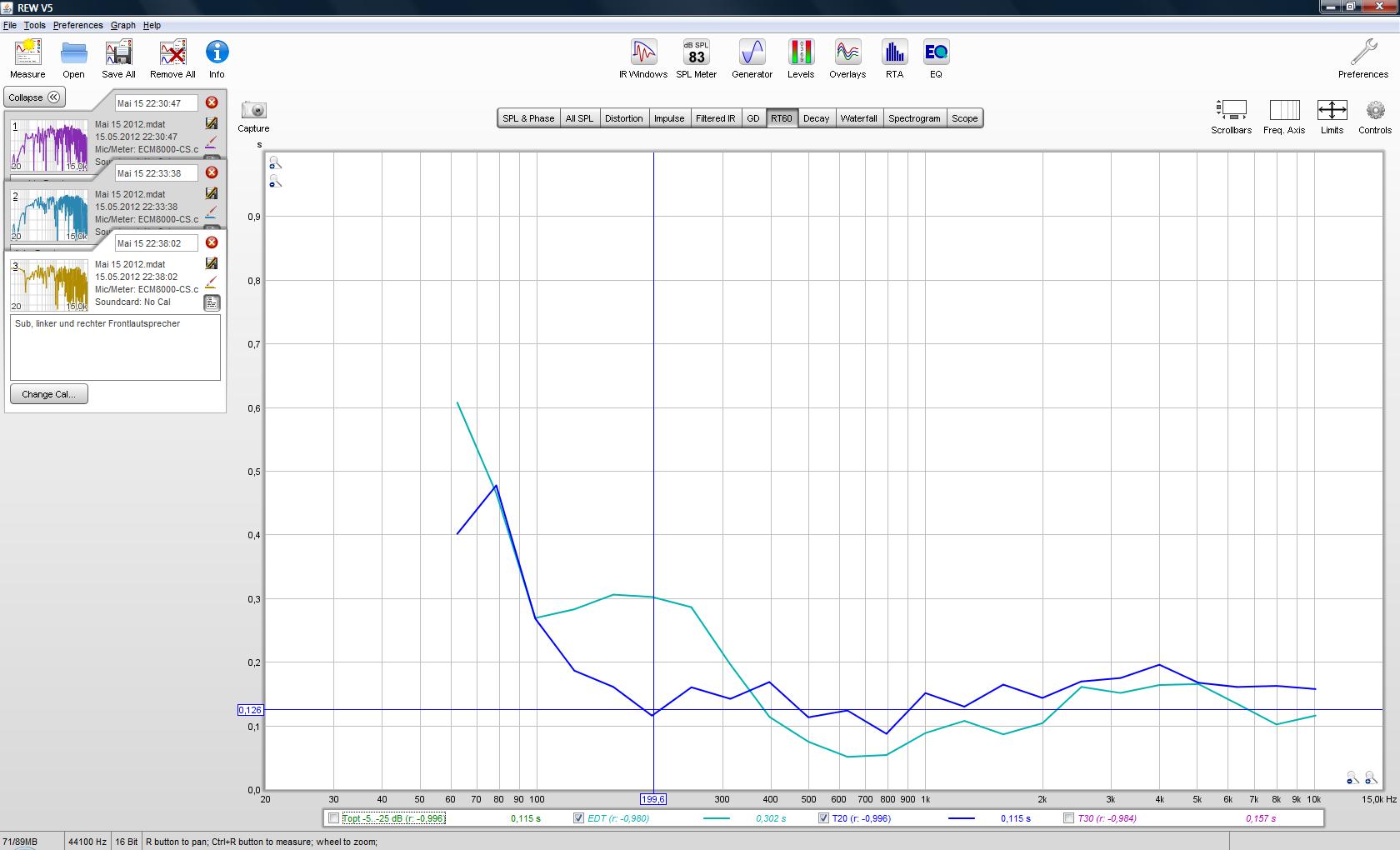This screenshot has height=850, width=1400.
Task: Open the RTA analyzer window
Action: [894, 58]
